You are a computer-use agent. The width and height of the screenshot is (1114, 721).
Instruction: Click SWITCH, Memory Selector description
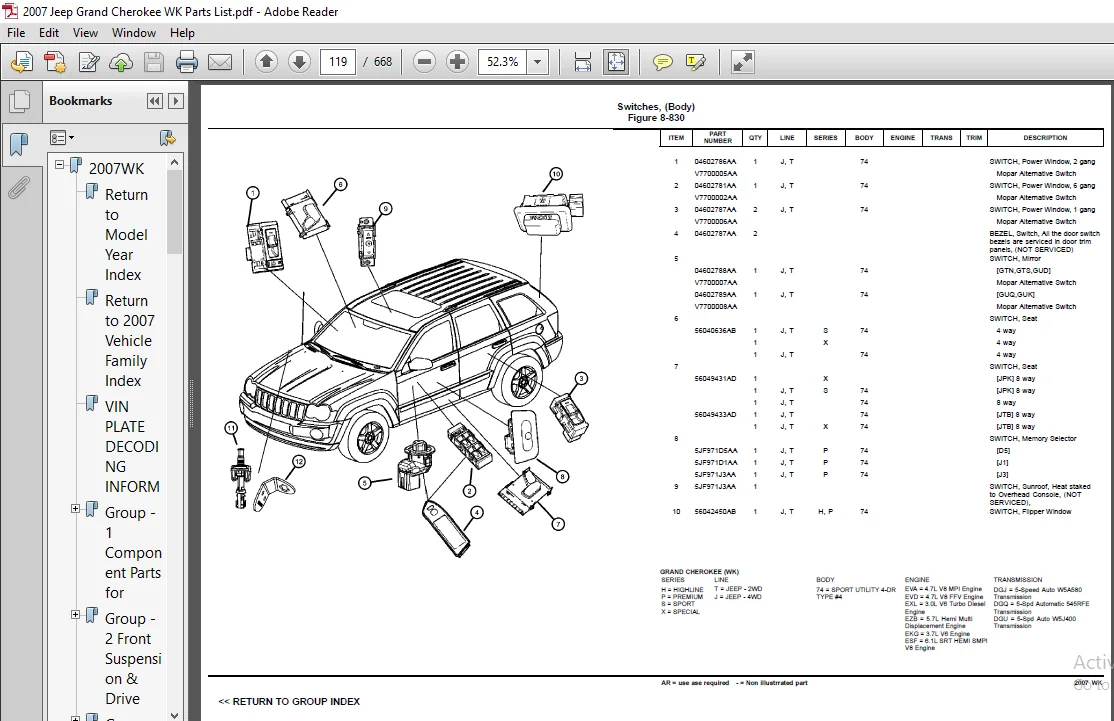[x=1033, y=438]
